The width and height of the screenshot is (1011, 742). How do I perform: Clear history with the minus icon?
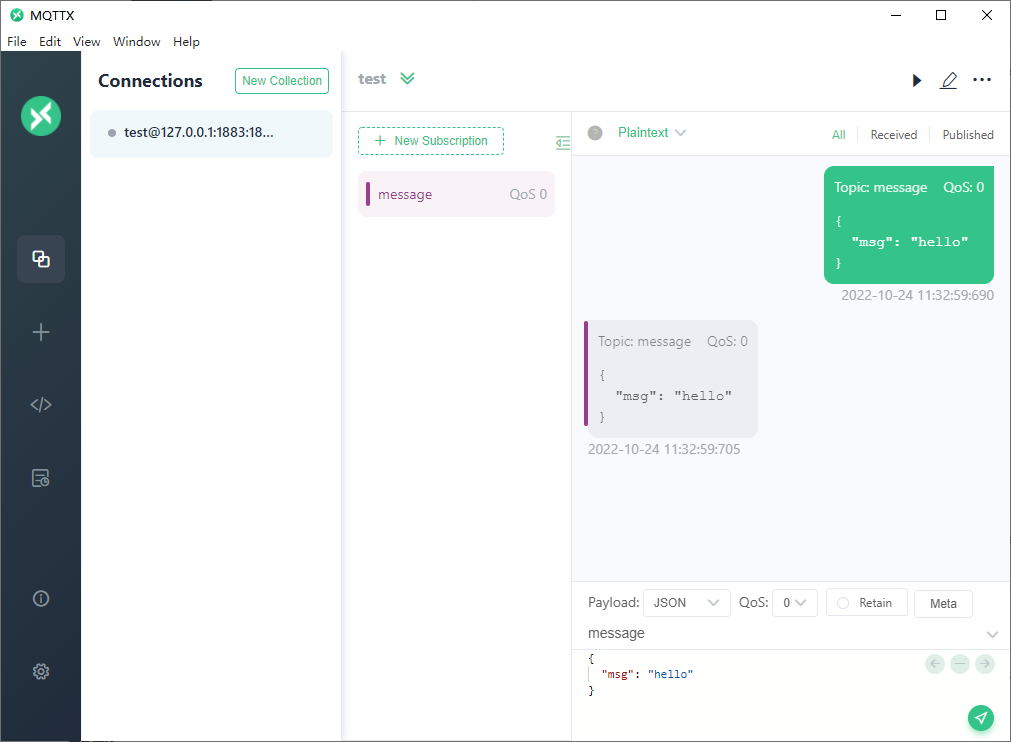pyautogui.click(x=960, y=663)
